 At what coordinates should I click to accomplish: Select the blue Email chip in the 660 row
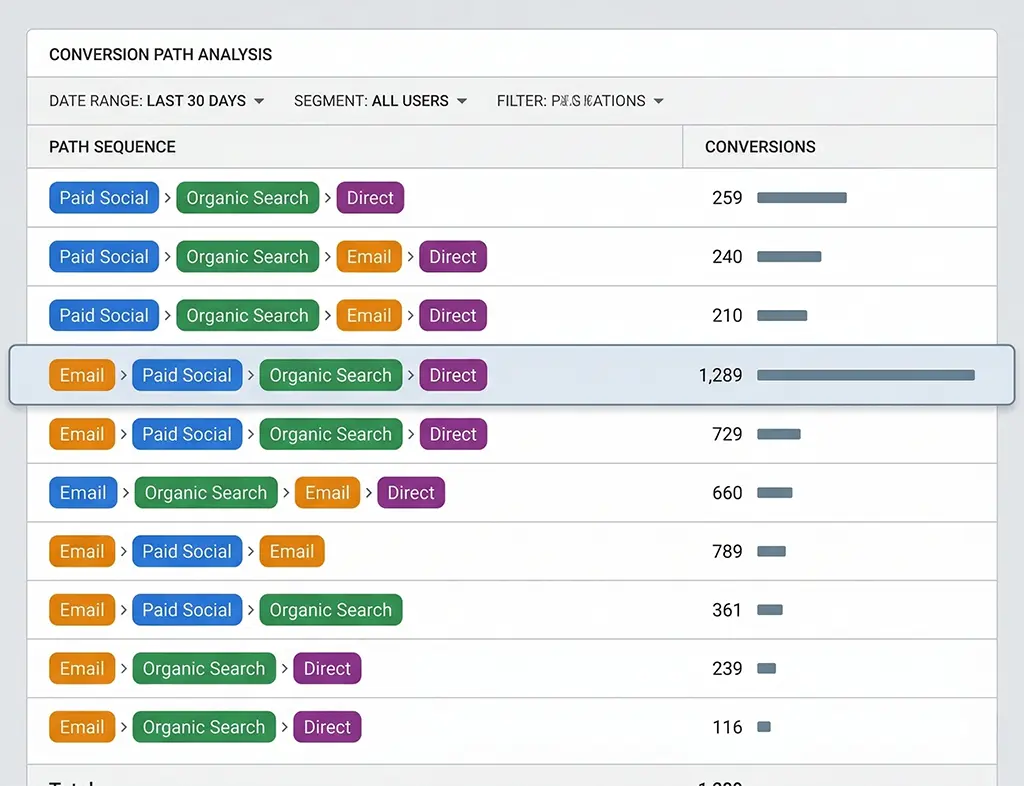(83, 493)
